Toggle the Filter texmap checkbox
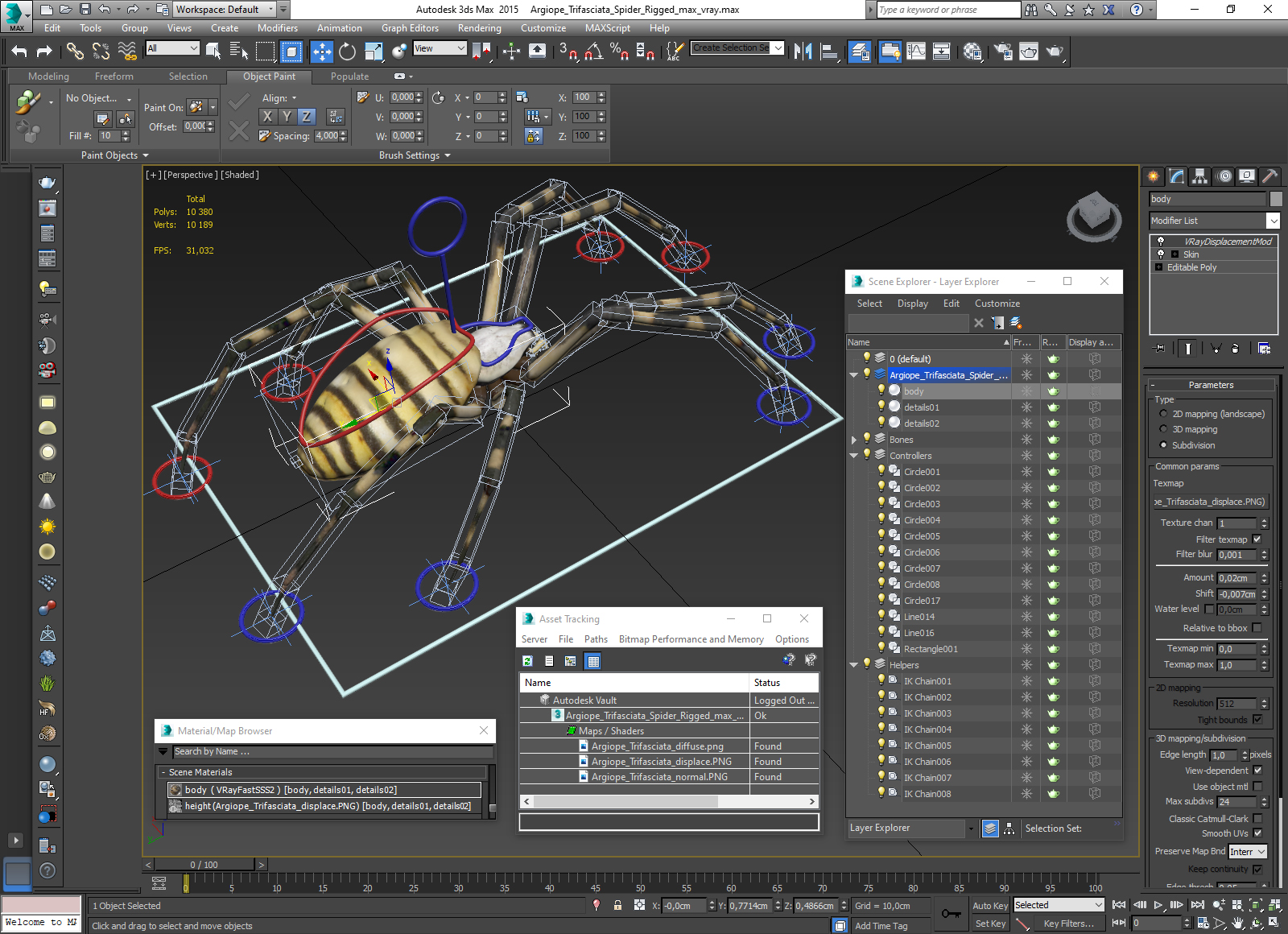Screen dimensions: 1288x934 (x=1257, y=539)
